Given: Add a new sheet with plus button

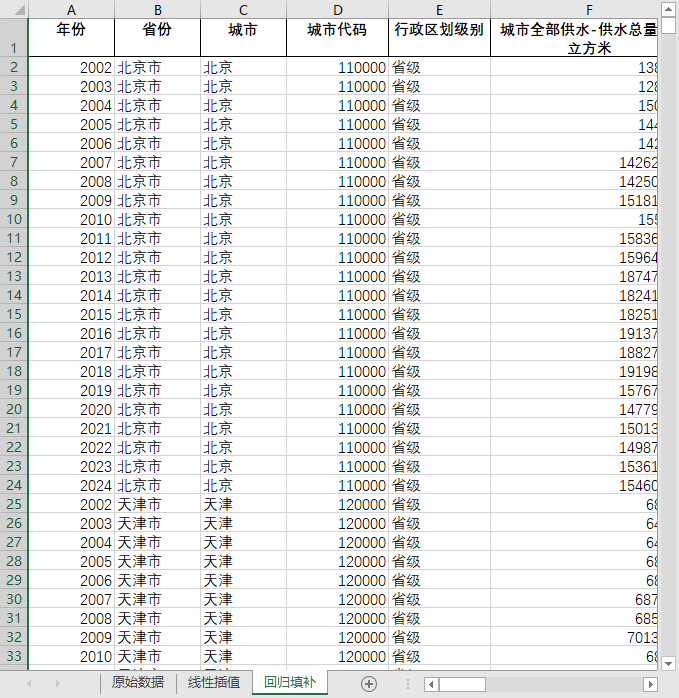Looking at the screenshot, I should coord(369,683).
